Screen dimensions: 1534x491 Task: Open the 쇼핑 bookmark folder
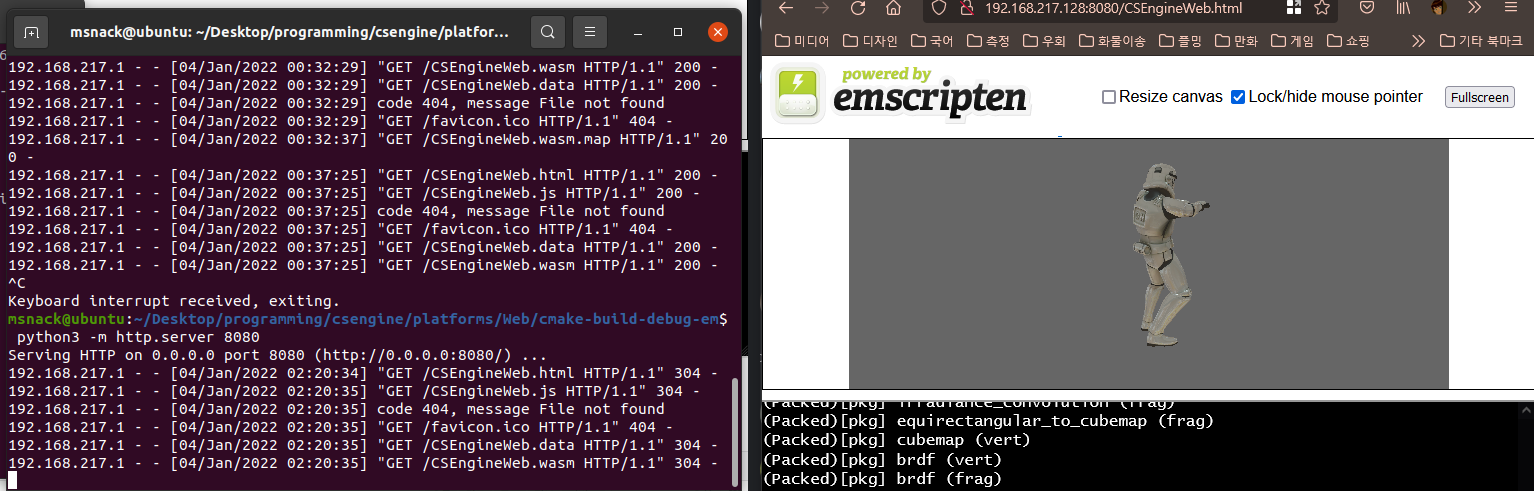pos(1348,41)
